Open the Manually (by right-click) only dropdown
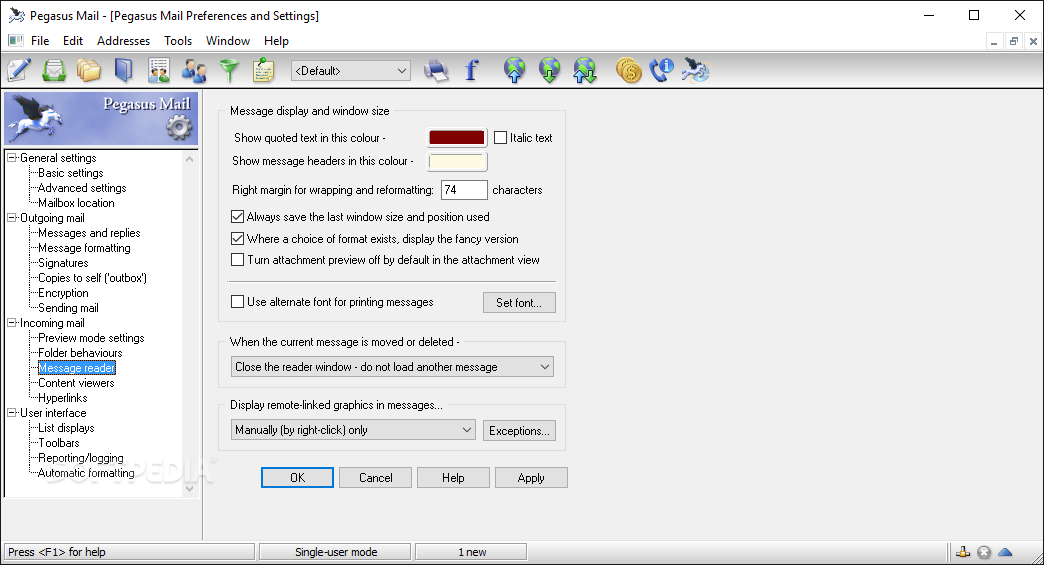1044x565 pixels. (353, 430)
